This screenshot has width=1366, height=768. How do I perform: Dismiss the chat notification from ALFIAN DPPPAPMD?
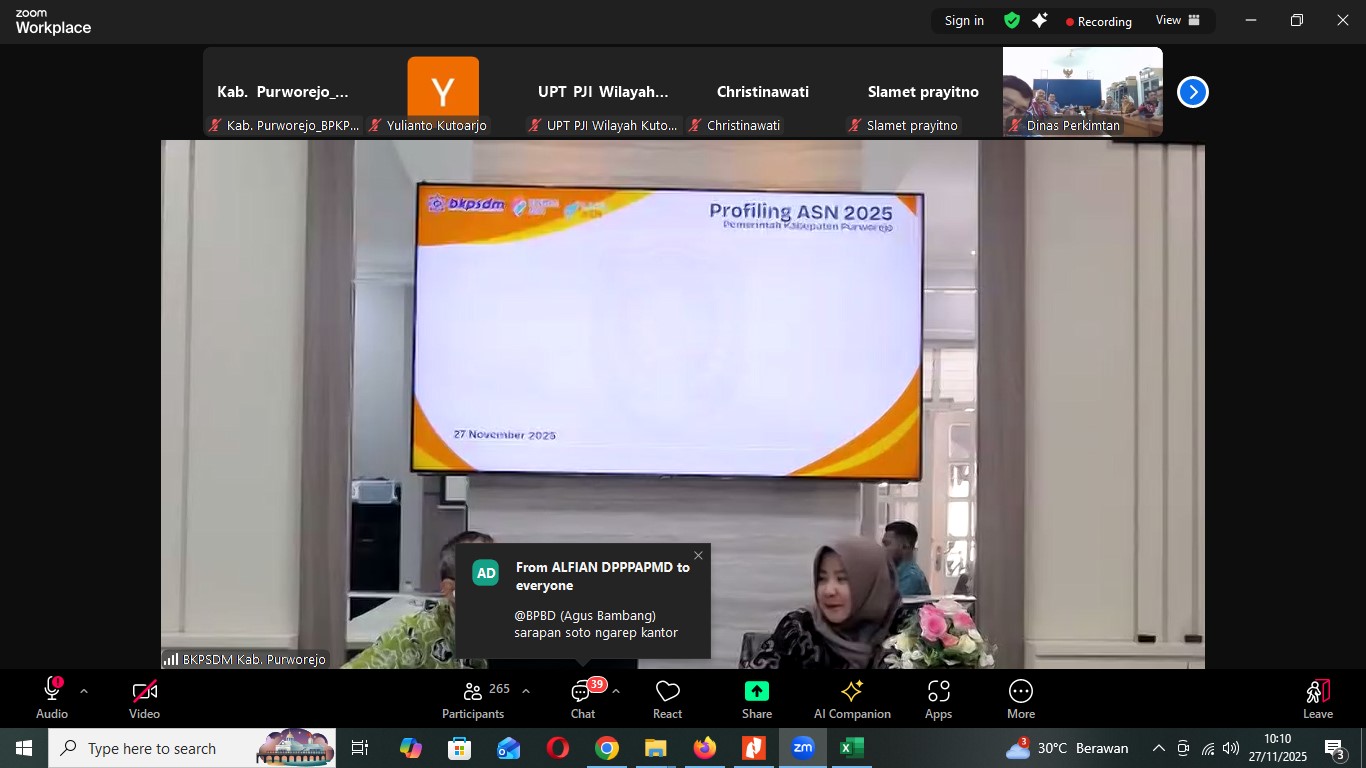(x=698, y=556)
